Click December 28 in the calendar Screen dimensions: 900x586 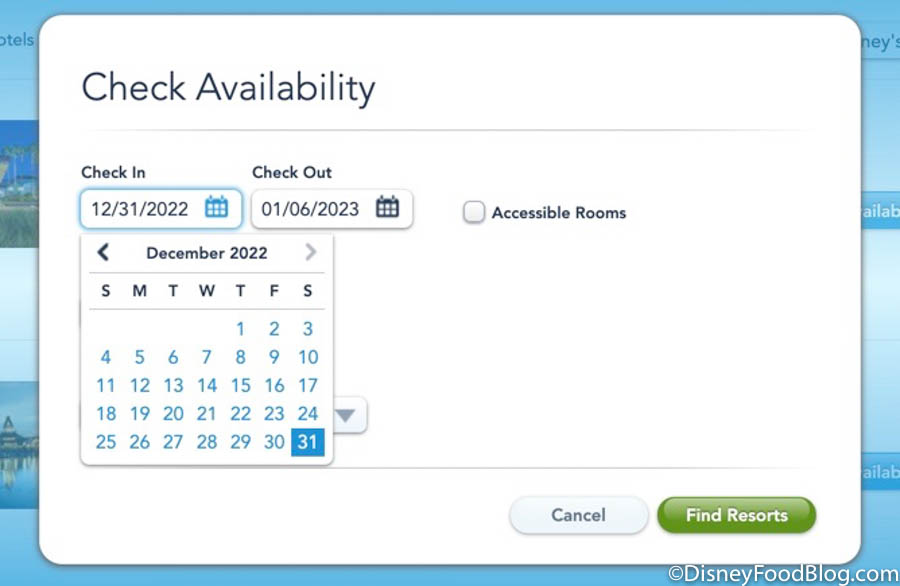tap(207, 442)
